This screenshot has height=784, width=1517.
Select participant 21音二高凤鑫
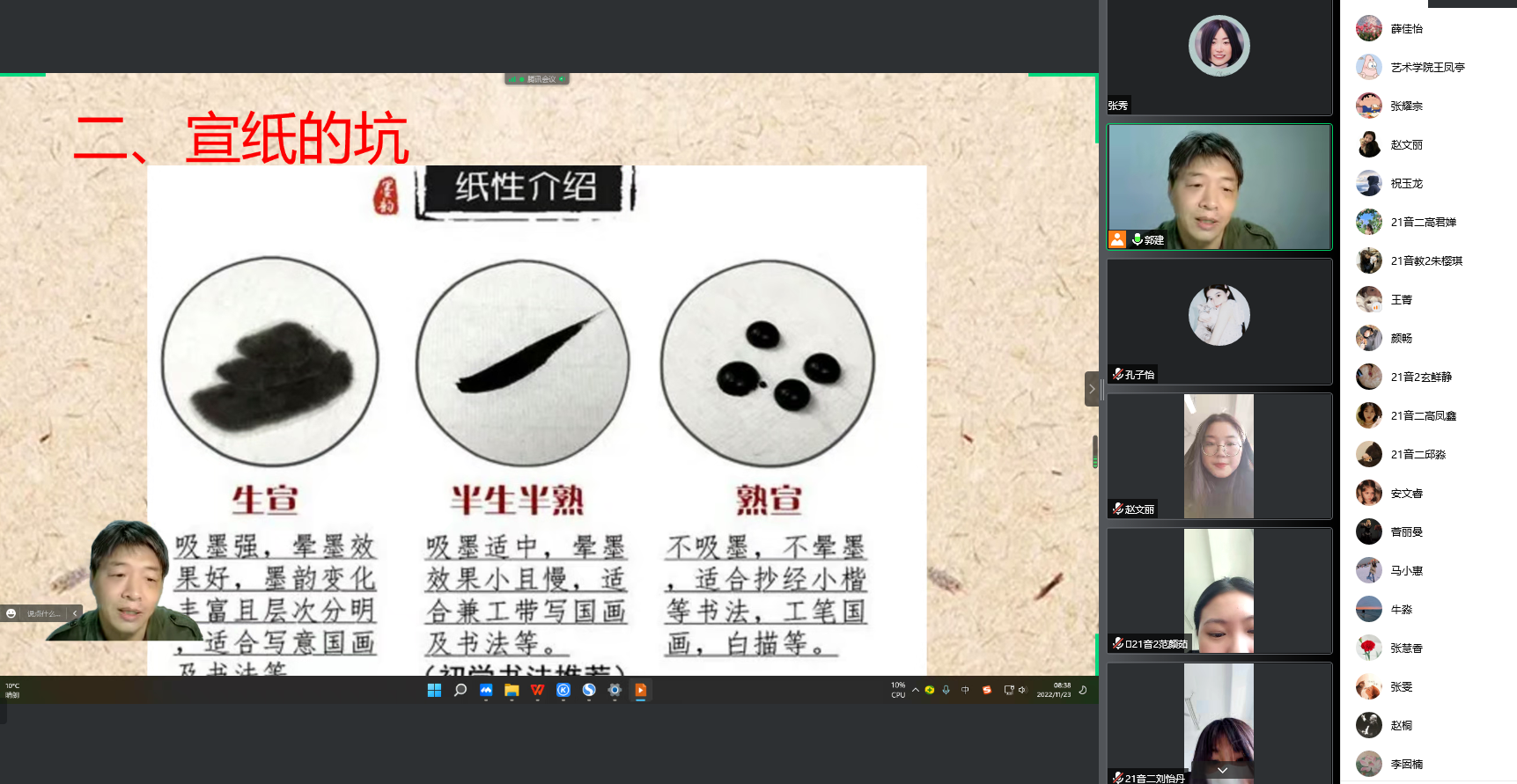(1428, 416)
